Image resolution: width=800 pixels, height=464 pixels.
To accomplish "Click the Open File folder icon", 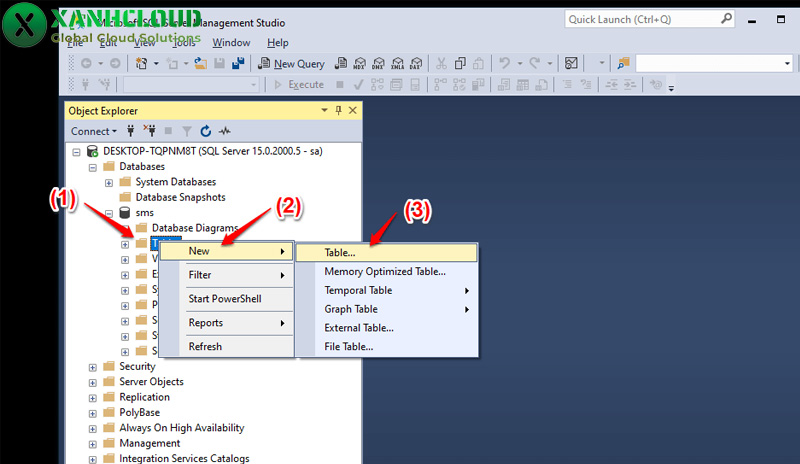I will tap(201, 63).
